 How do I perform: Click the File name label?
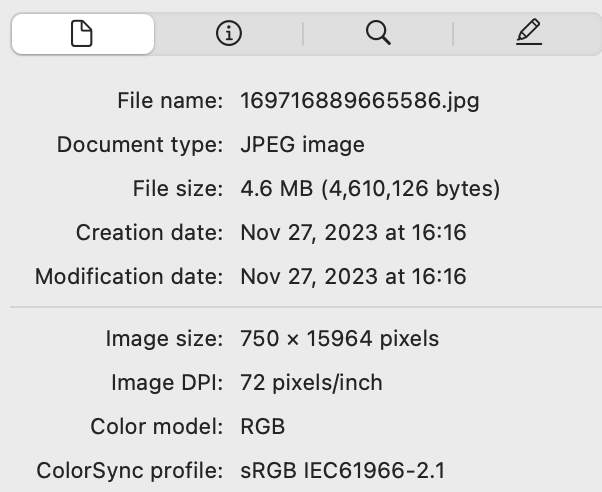click(x=170, y=100)
